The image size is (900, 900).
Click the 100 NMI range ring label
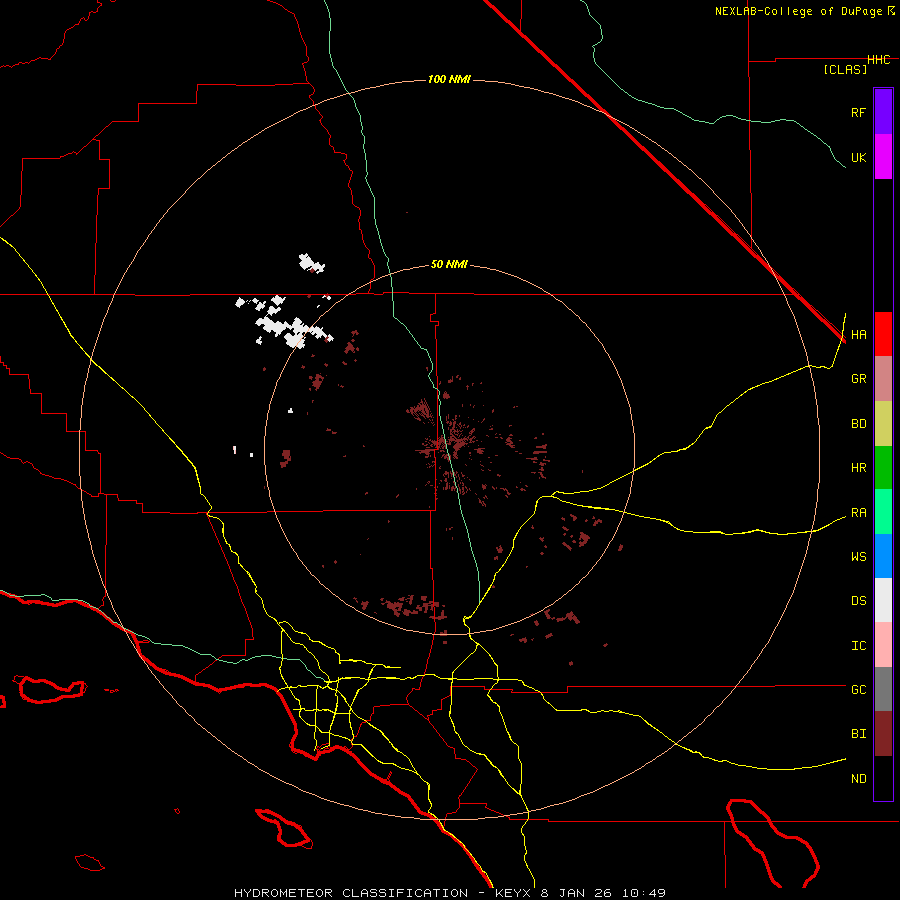point(449,79)
